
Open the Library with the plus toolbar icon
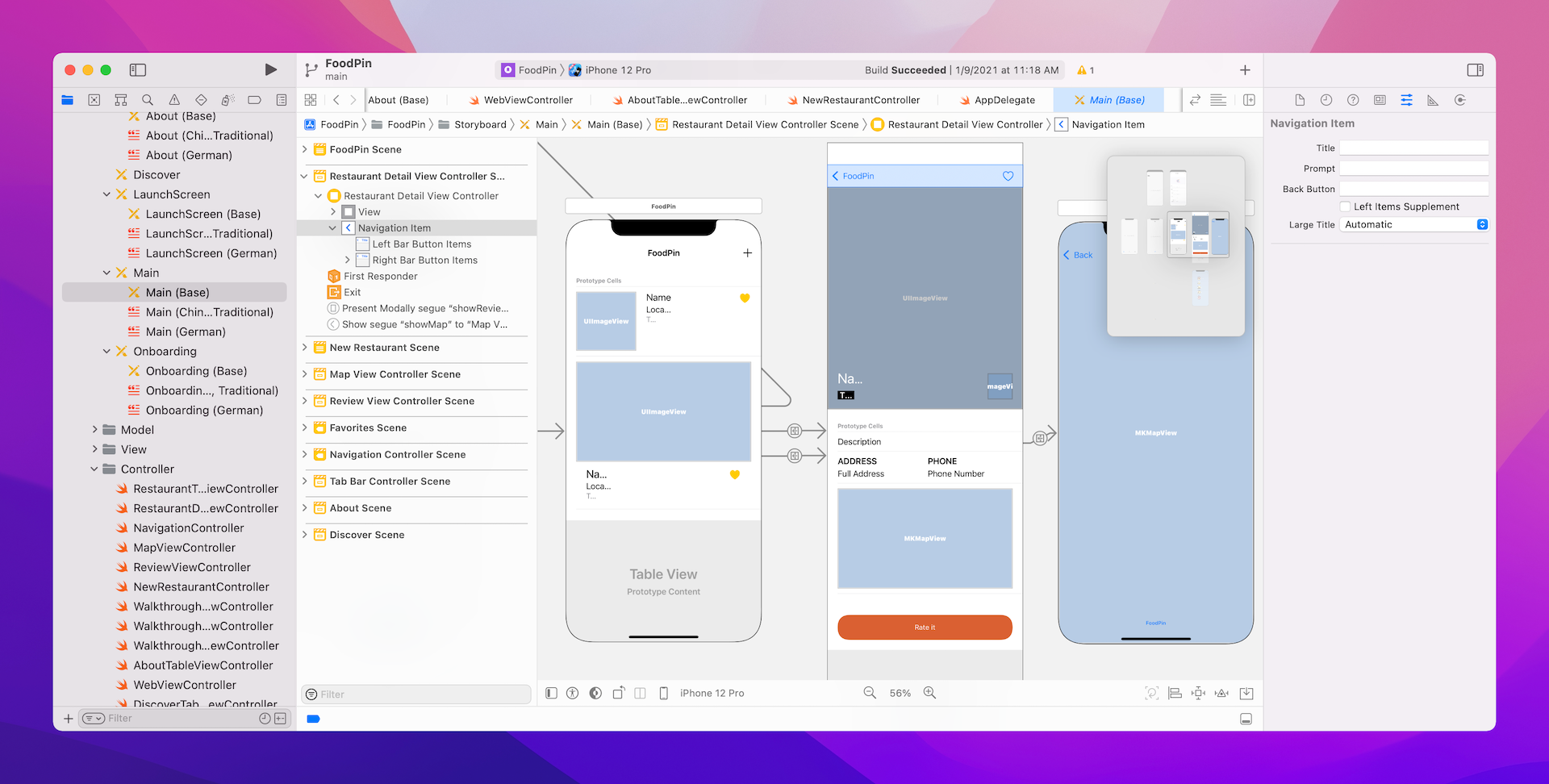point(1245,70)
